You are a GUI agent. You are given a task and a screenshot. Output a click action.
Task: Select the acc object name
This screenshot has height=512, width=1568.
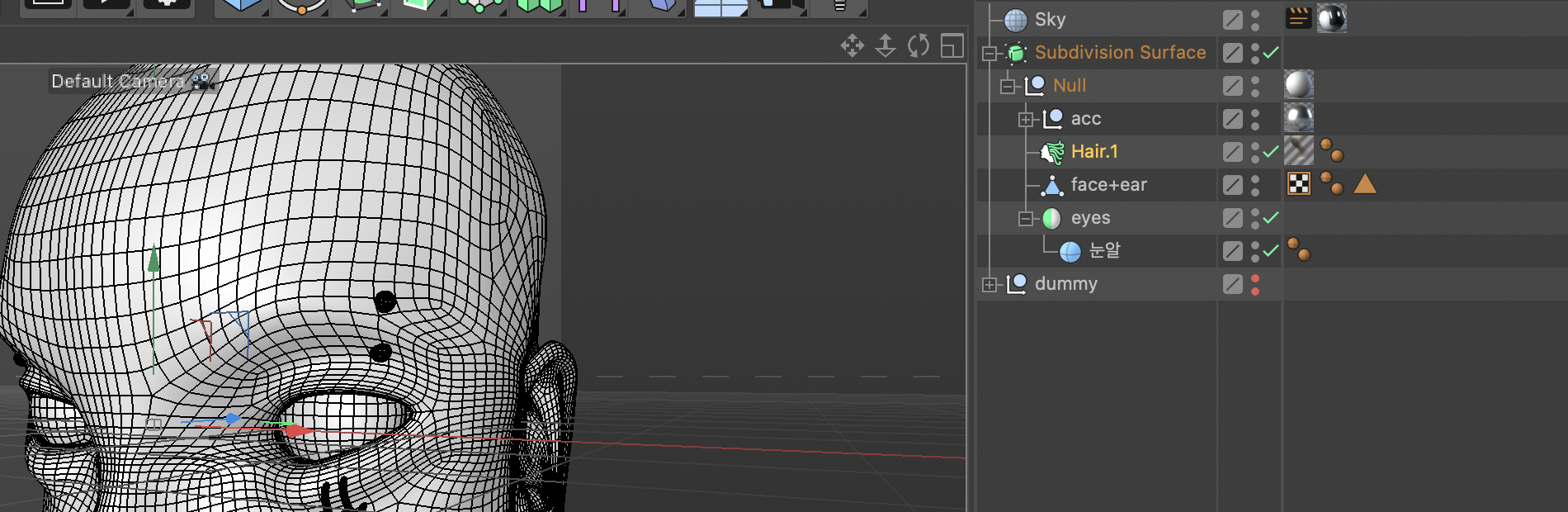tap(1086, 119)
